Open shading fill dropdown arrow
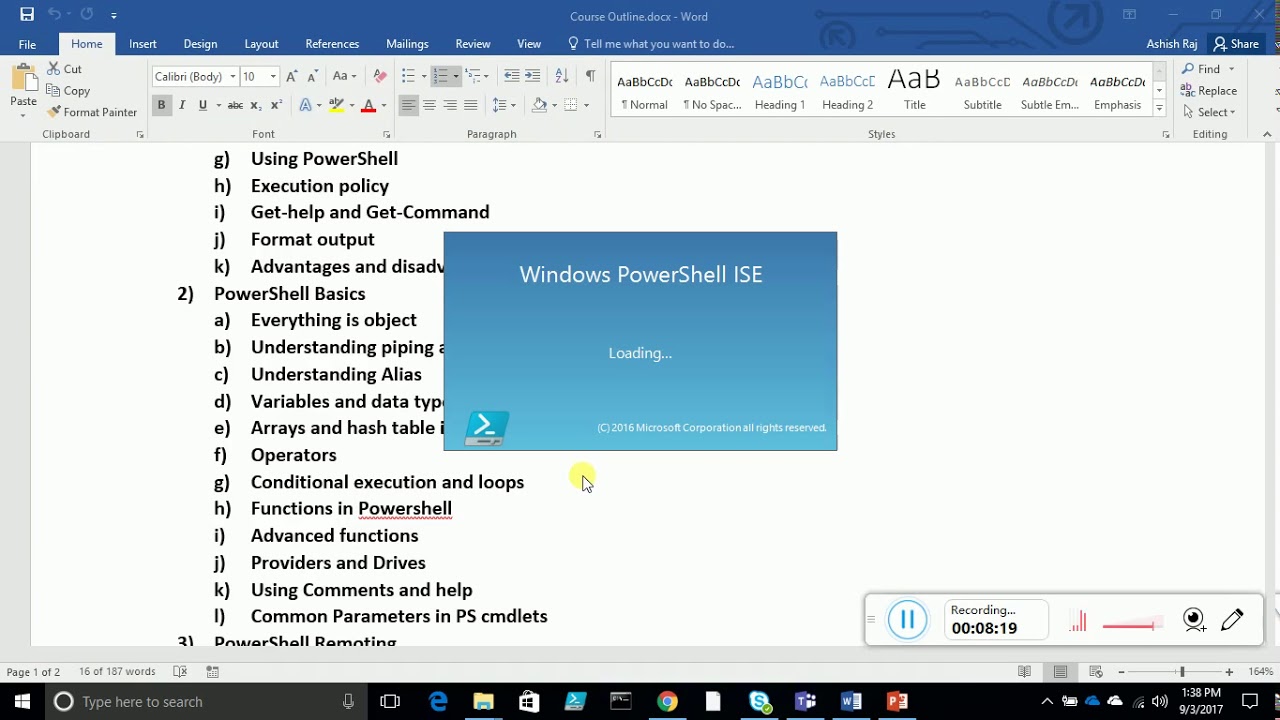 (x=553, y=105)
